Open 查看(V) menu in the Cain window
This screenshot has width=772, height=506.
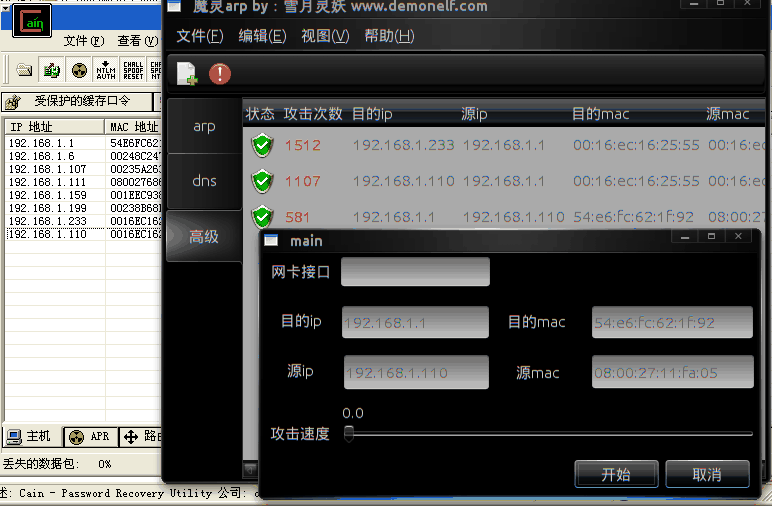click(x=138, y=41)
